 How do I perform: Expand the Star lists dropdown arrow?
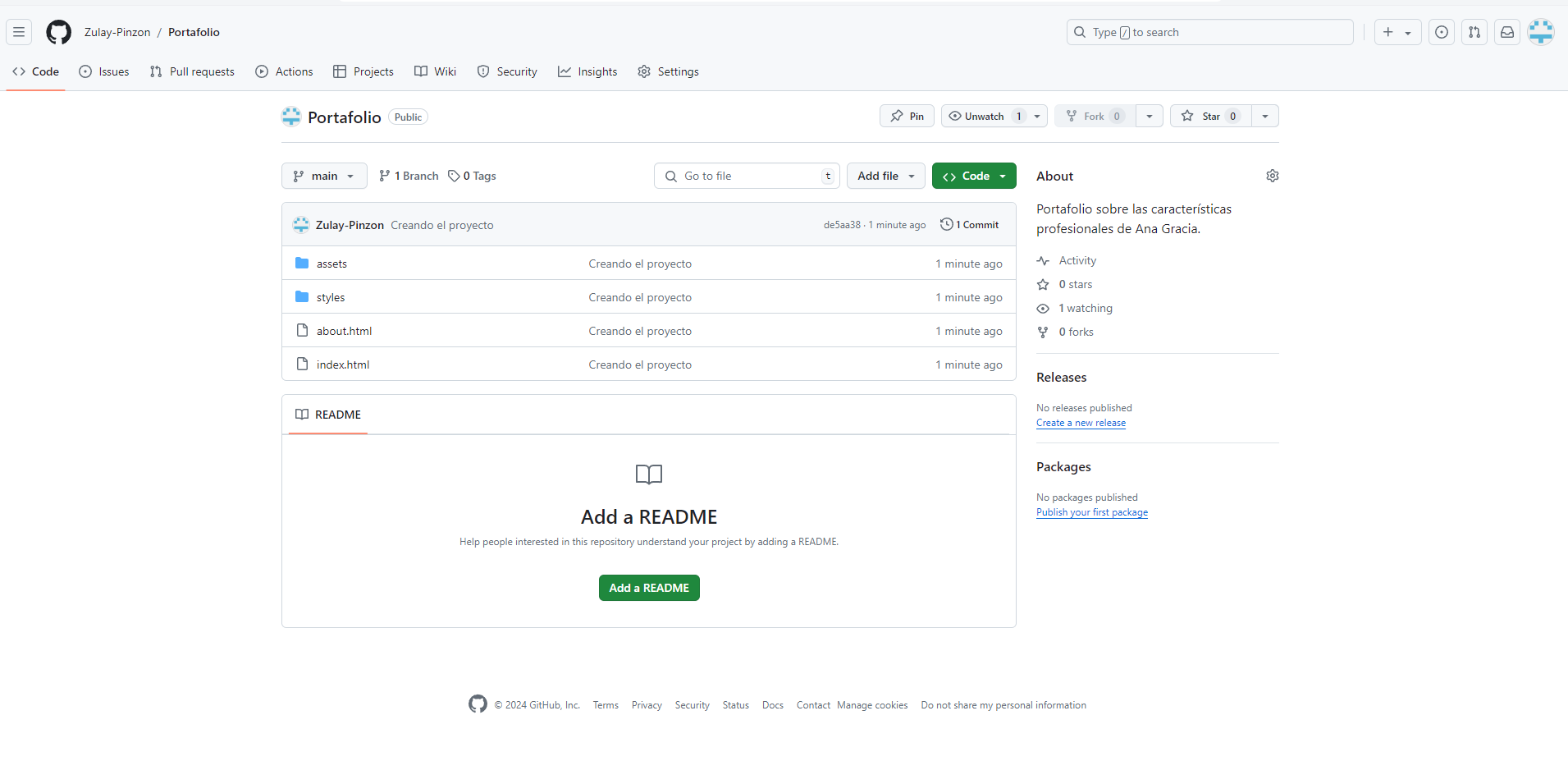click(1265, 116)
